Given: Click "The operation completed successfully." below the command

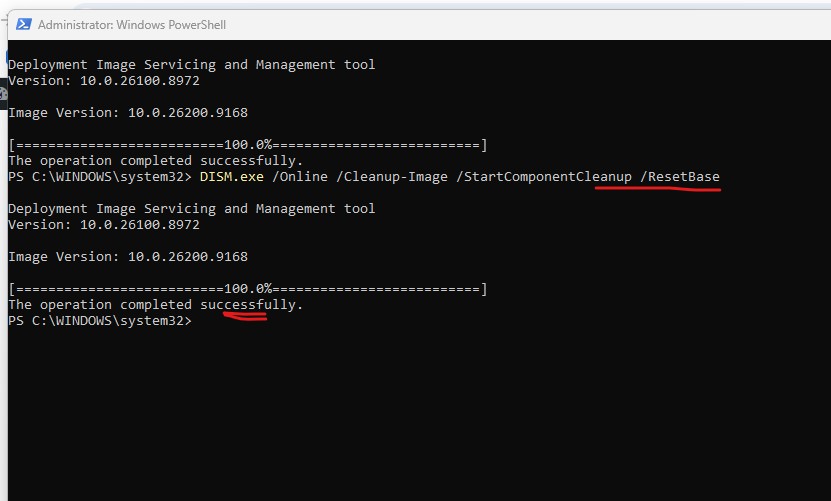Looking at the screenshot, I should click(x=155, y=305).
